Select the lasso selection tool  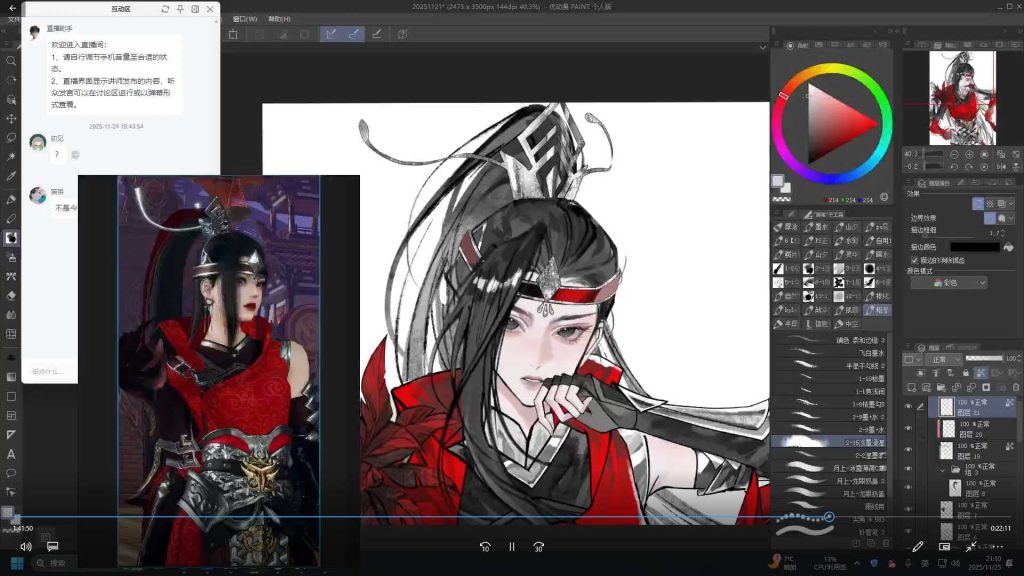point(11,138)
